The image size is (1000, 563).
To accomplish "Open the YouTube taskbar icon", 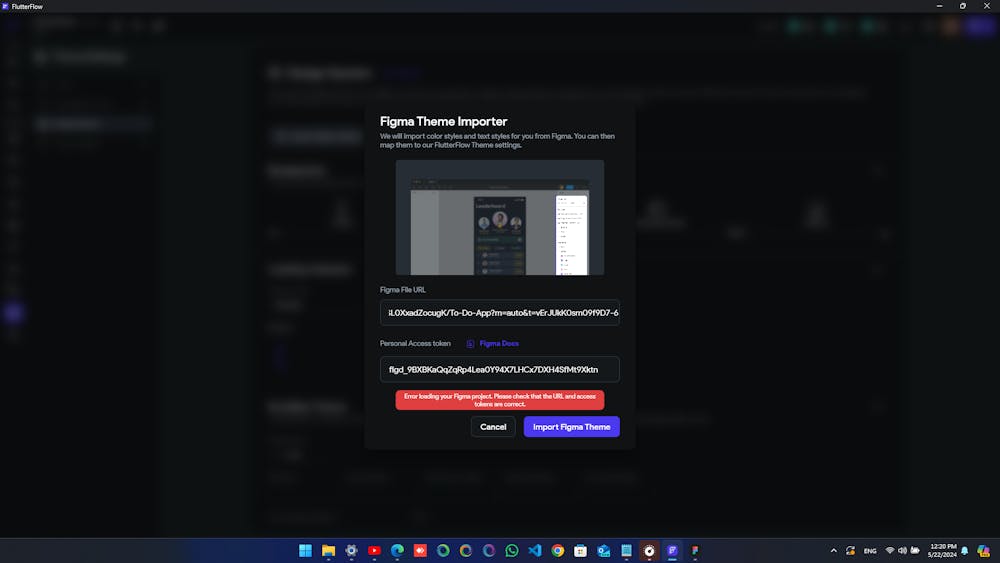I will 374,550.
